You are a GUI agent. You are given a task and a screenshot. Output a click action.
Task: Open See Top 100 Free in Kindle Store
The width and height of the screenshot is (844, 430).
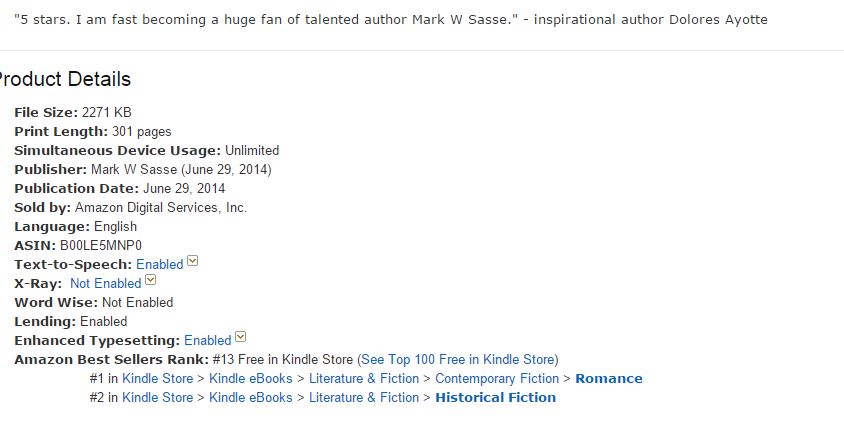458,360
